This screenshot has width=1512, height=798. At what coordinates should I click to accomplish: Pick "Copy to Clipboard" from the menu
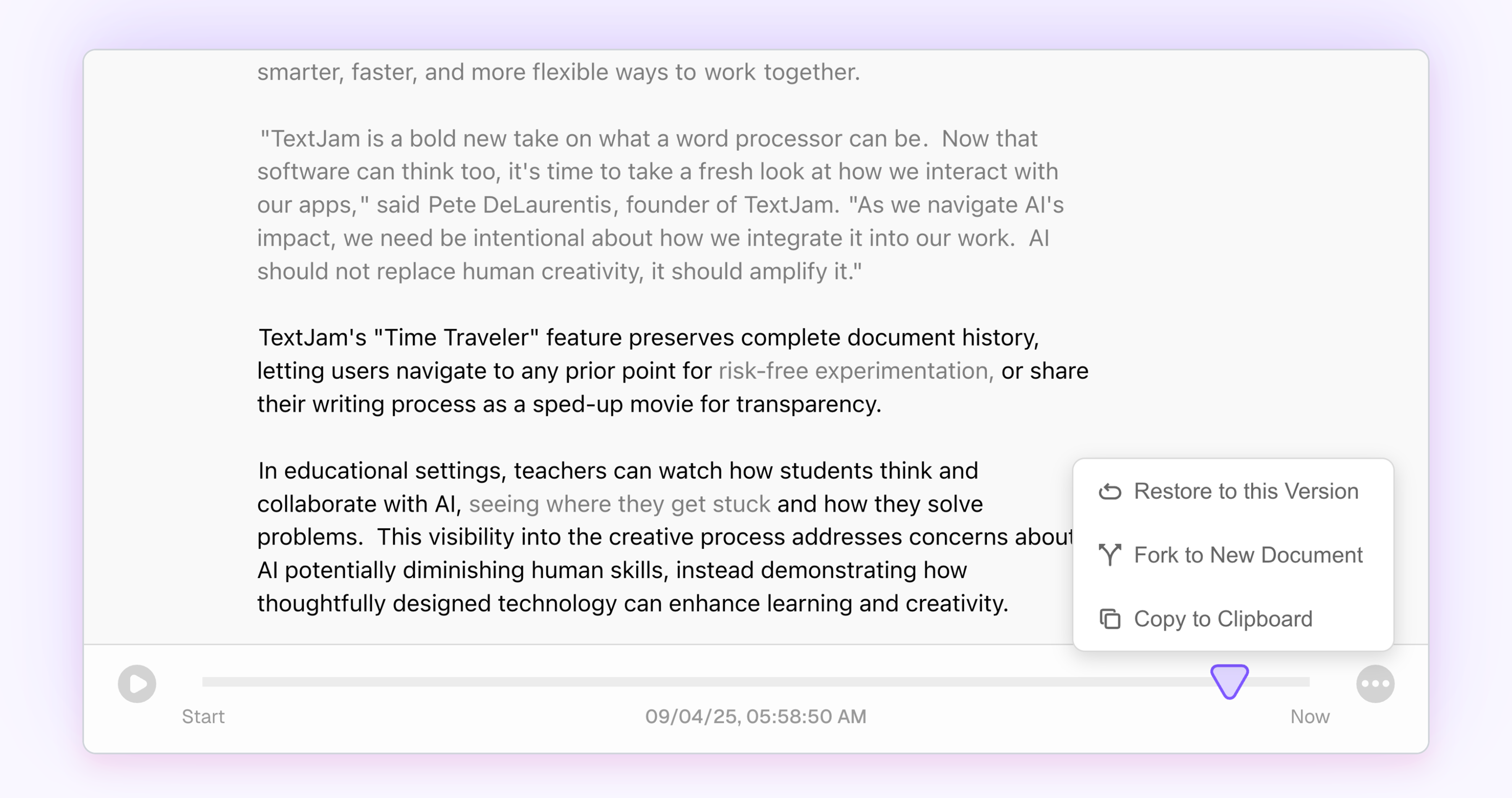point(1223,619)
